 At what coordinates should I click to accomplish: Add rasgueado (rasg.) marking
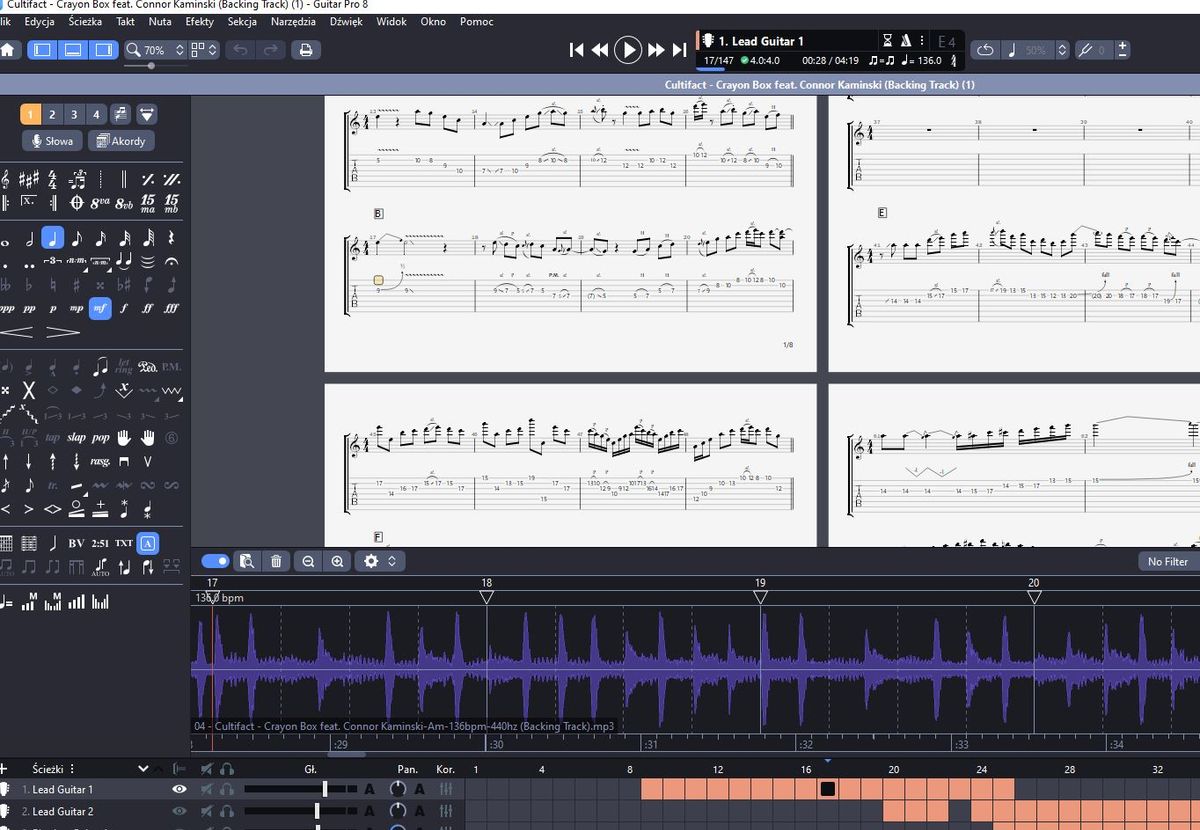pos(100,461)
